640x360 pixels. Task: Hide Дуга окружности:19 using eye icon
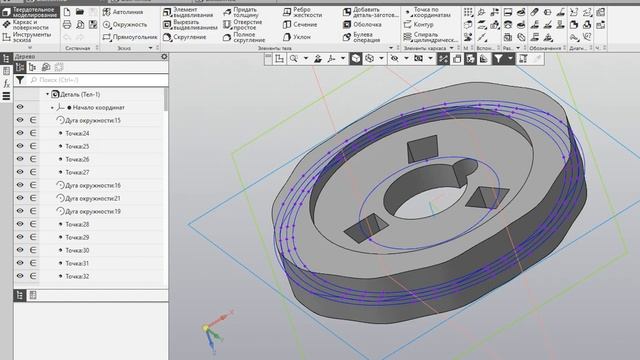coord(20,211)
